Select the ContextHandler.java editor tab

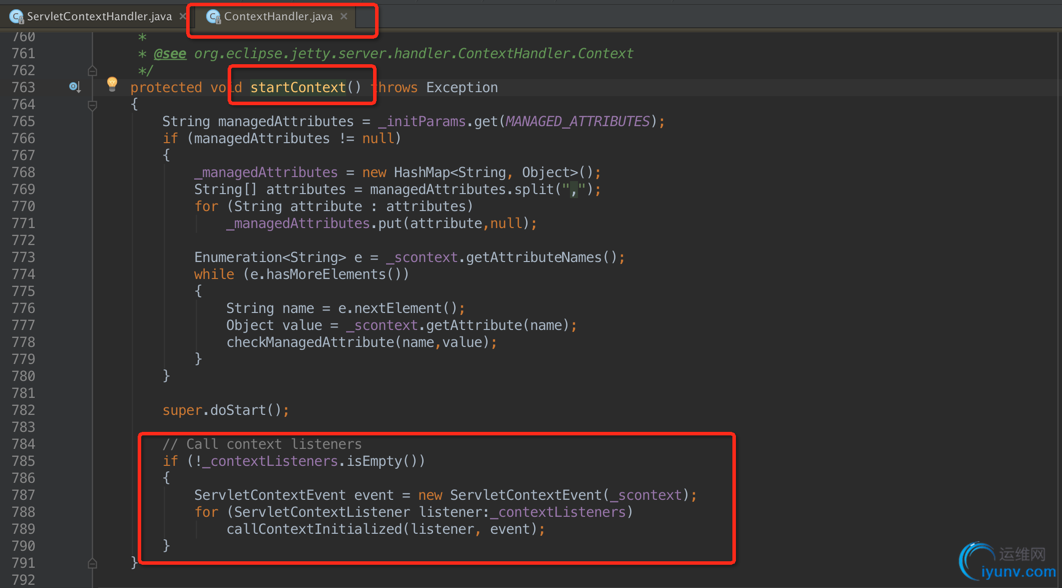pos(278,16)
